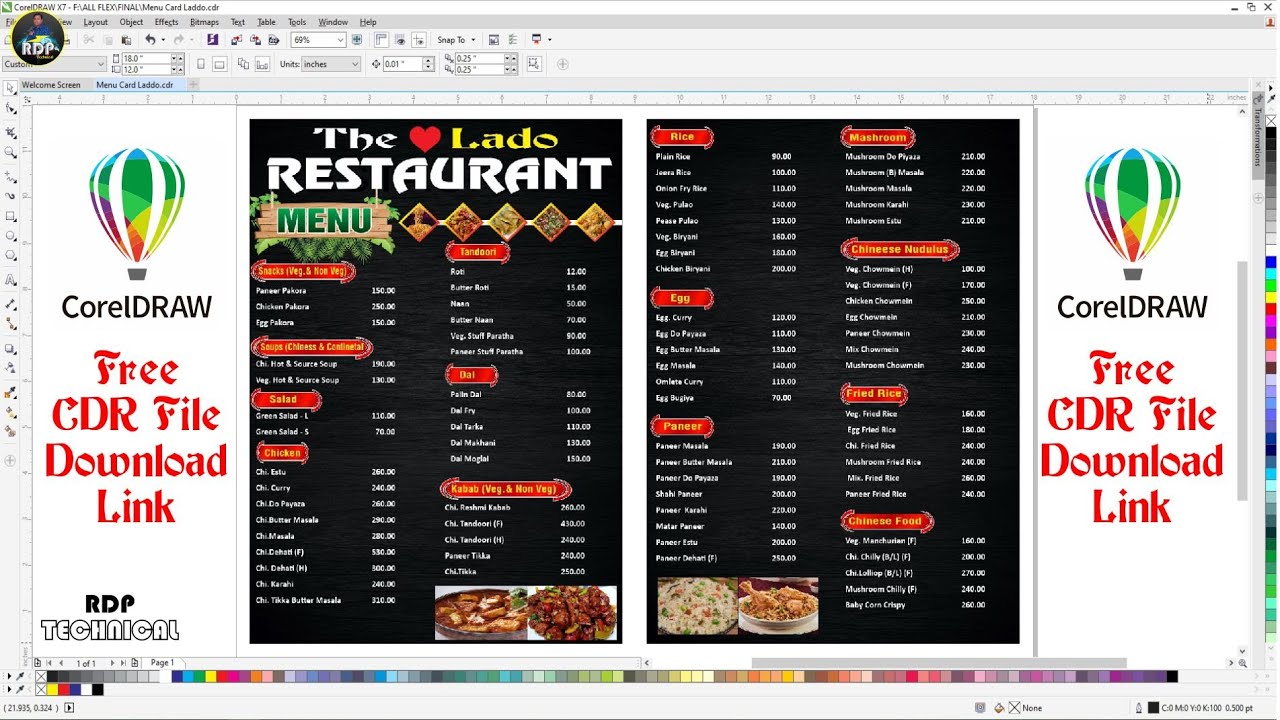Add a new document tab with plus

click(194, 85)
